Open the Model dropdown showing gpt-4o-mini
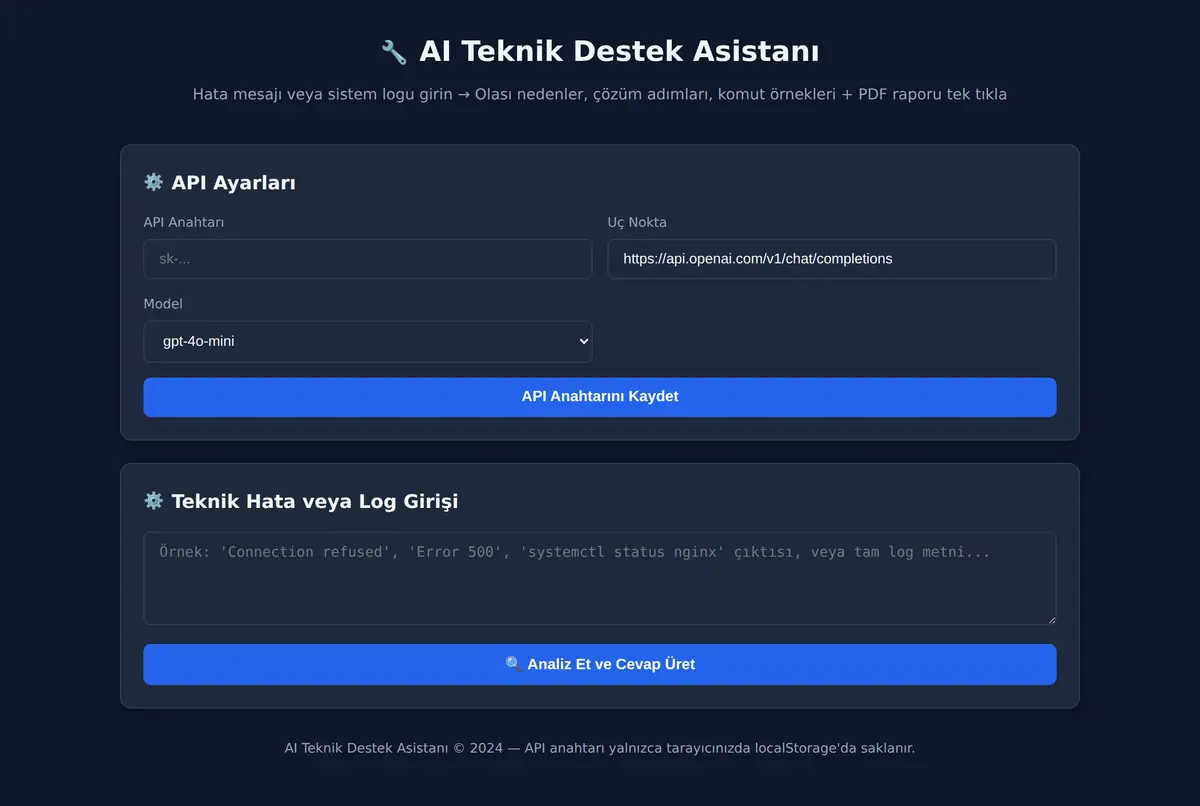The width and height of the screenshot is (1200, 806). click(368, 341)
